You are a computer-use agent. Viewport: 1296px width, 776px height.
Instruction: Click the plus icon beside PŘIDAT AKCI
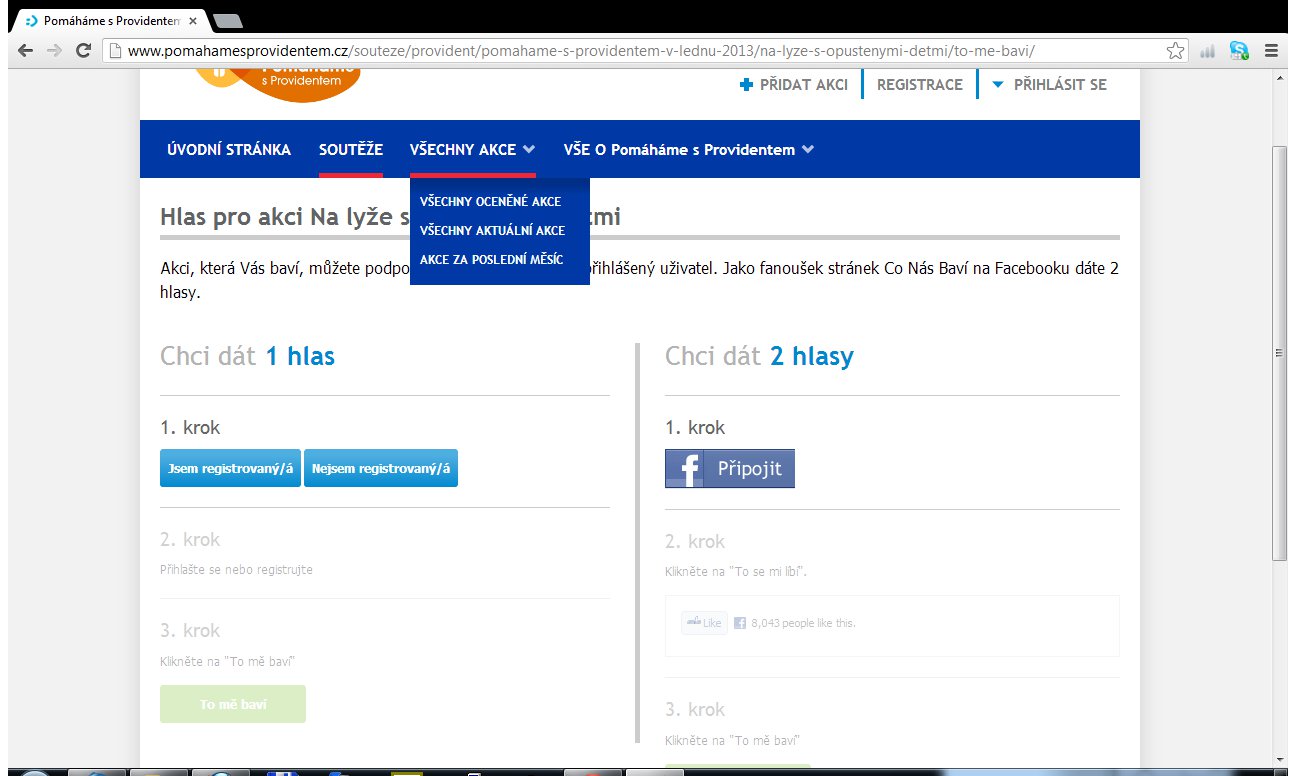coord(746,85)
